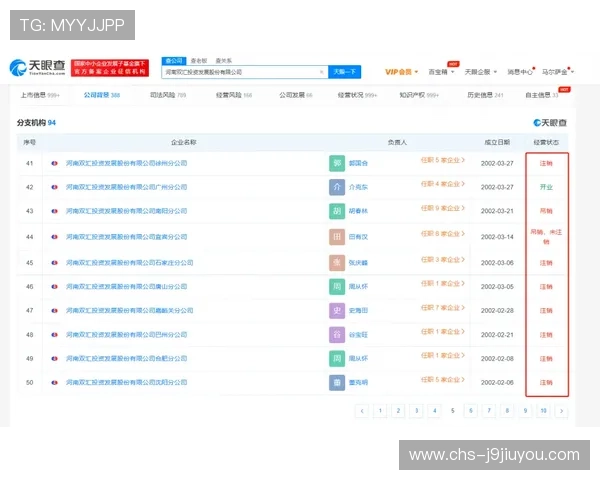Screen dimensions: 600x480
Task: Go to page 10 in pagination
Action: pos(543,411)
